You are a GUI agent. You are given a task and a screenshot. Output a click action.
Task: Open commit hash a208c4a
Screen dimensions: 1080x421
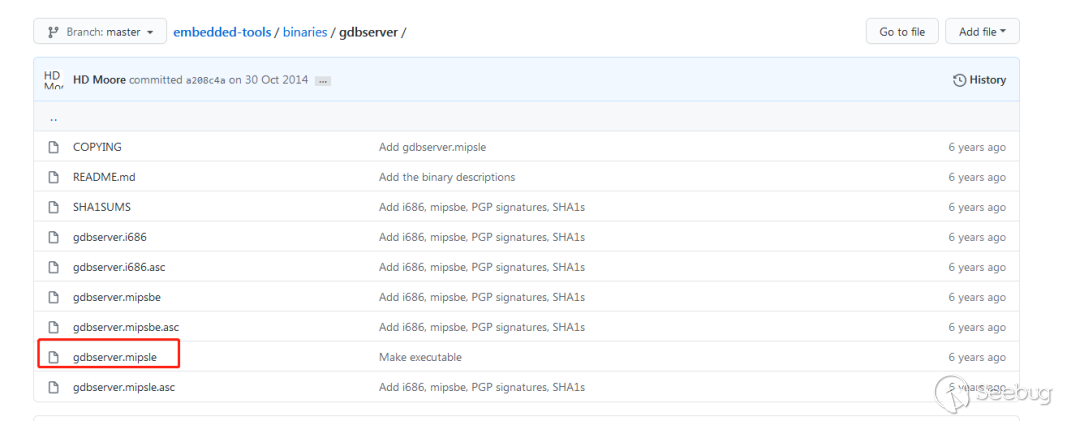coord(205,81)
